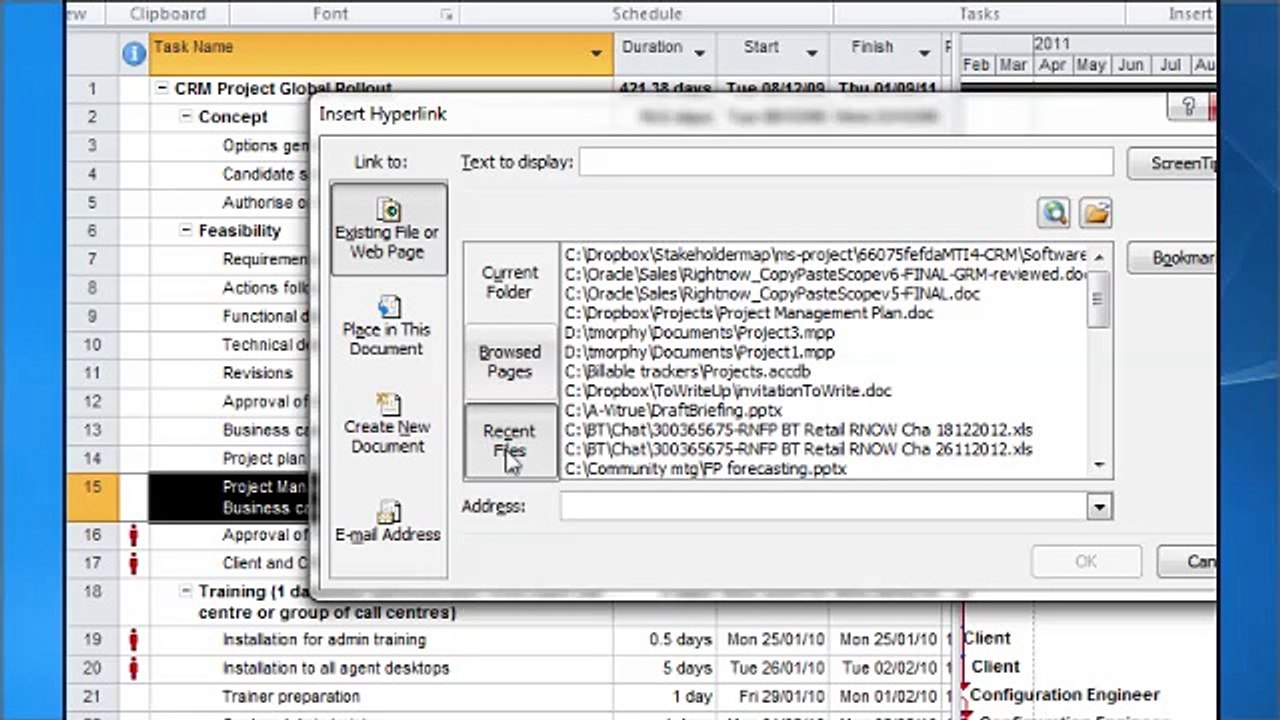Image resolution: width=1280 pixels, height=720 pixels.
Task: Click the Bookmark button
Action: [1173, 258]
